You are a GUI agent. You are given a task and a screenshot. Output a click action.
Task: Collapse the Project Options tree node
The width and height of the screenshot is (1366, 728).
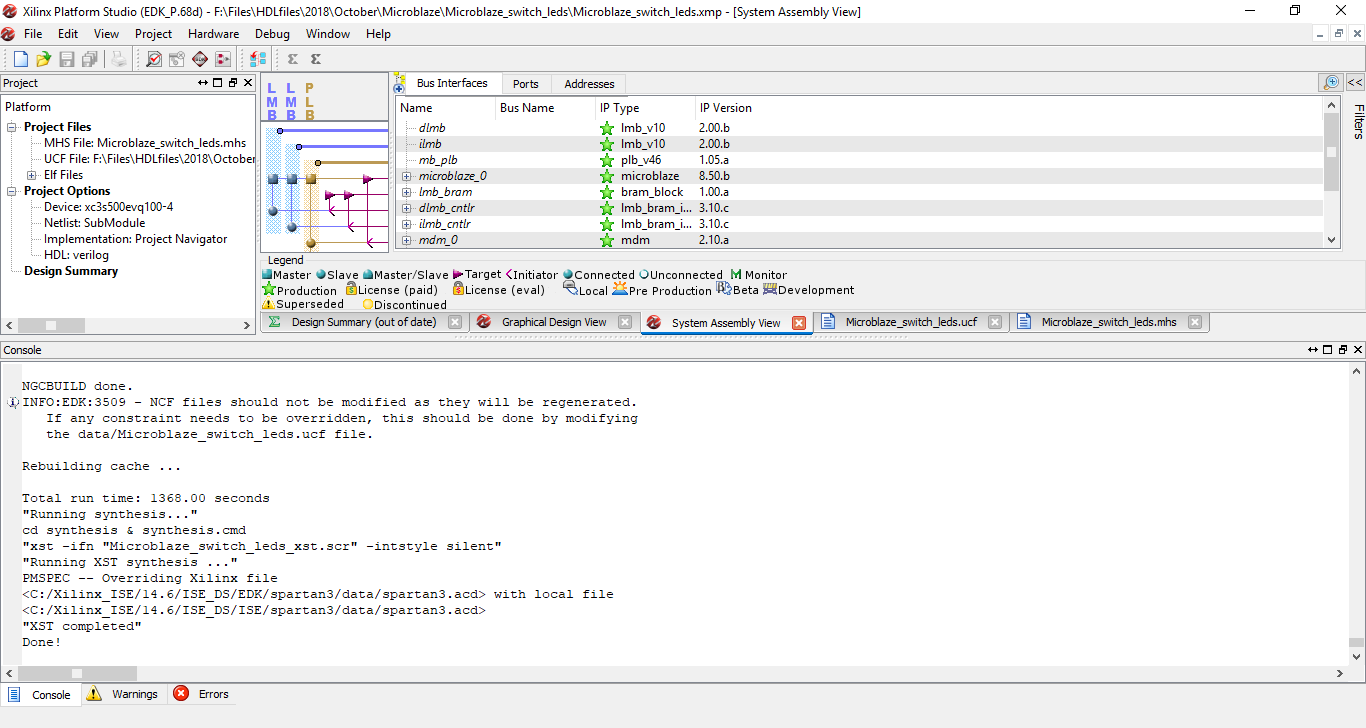pos(14,191)
